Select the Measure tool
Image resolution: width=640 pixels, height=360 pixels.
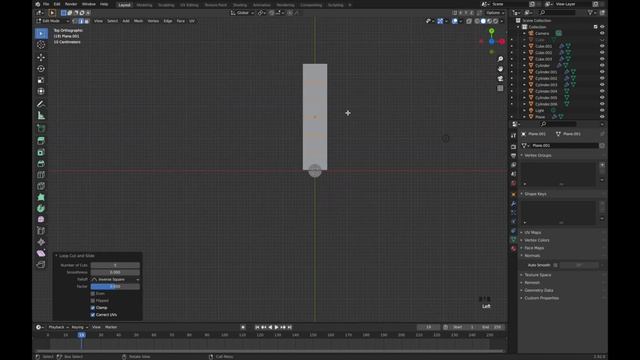tap(41, 116)
